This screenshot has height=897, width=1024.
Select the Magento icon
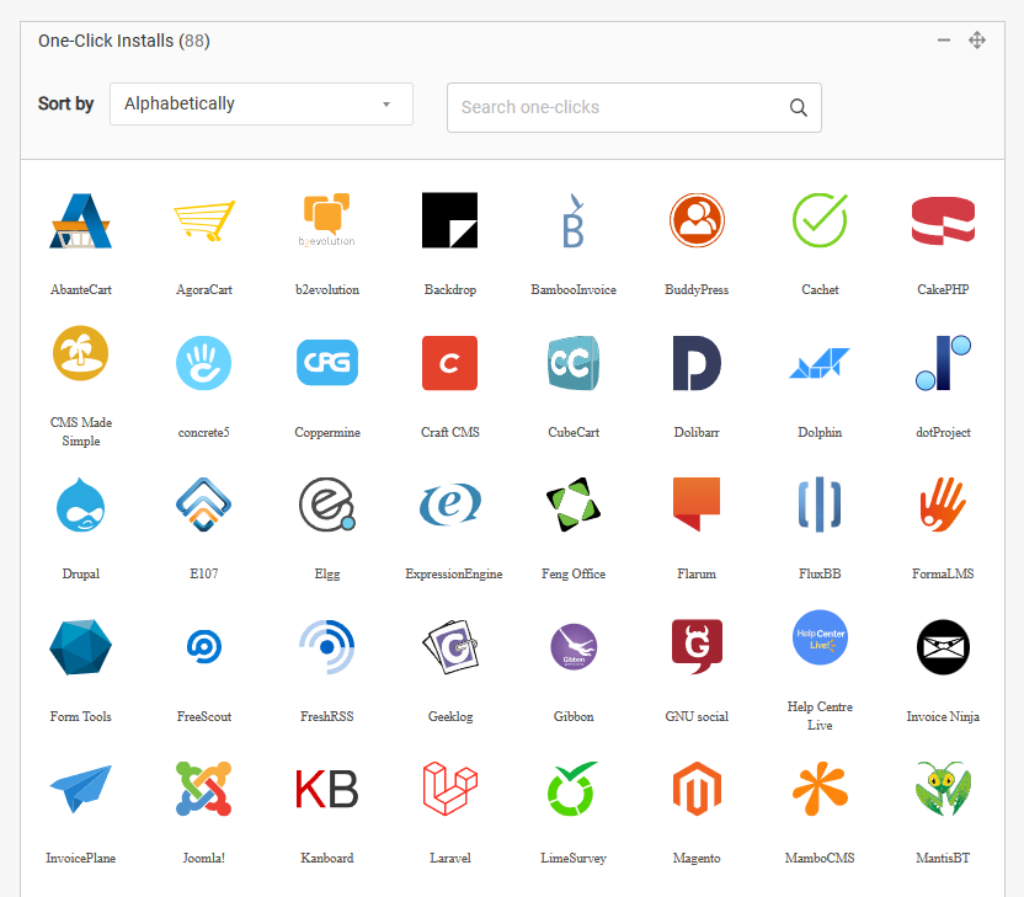[697, 789]
